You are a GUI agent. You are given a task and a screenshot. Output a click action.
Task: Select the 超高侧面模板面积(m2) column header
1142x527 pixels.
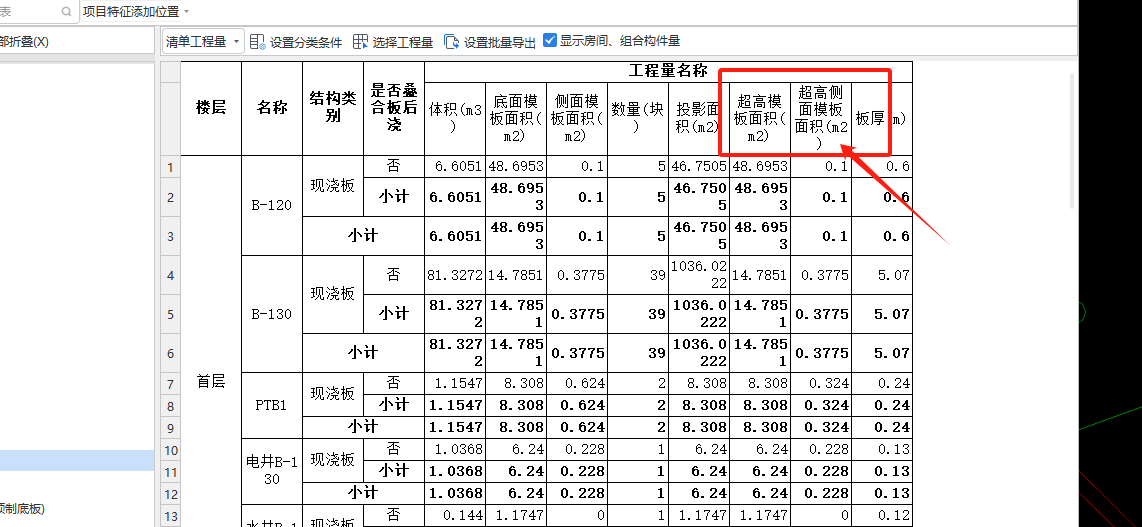[x=821, y=119]
